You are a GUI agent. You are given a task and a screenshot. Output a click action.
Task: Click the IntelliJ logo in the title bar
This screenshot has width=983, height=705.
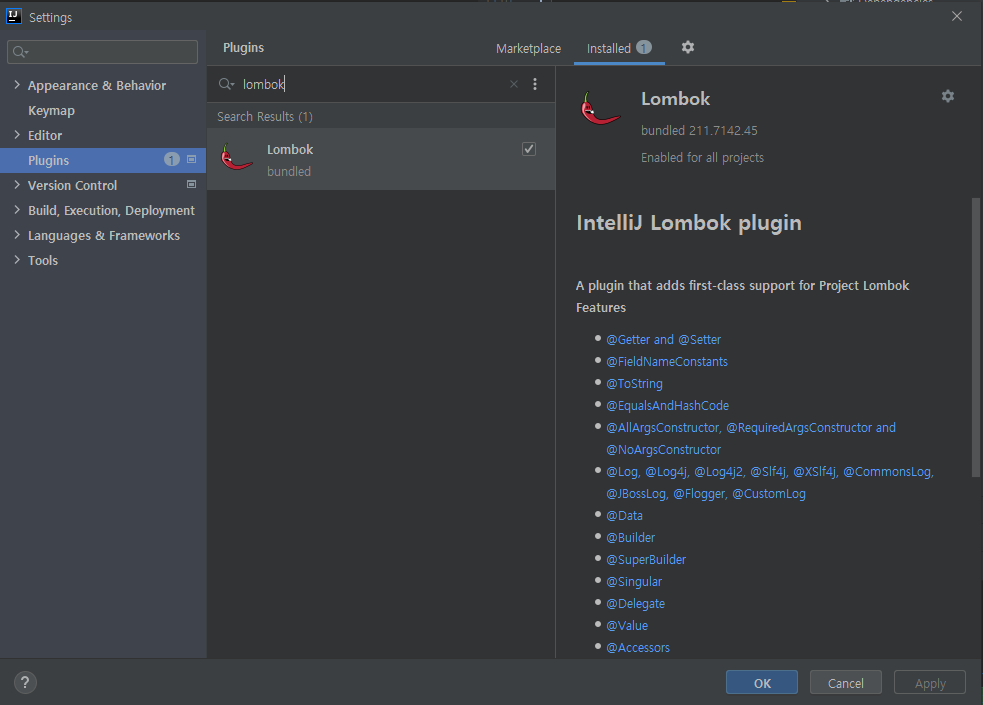coord(14,16)
